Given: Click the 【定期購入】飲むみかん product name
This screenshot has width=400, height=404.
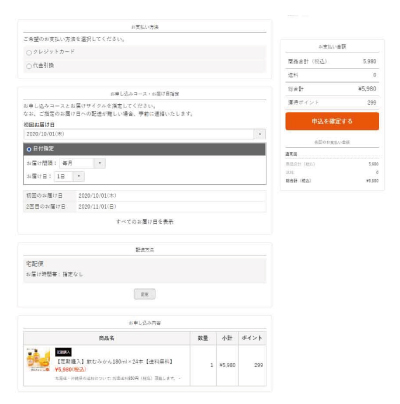Looking at the screenshot, I should tap(114, 361).
